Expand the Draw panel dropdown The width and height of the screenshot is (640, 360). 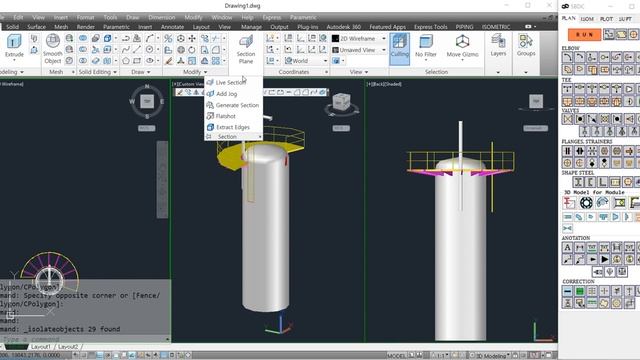coord(140,72)
